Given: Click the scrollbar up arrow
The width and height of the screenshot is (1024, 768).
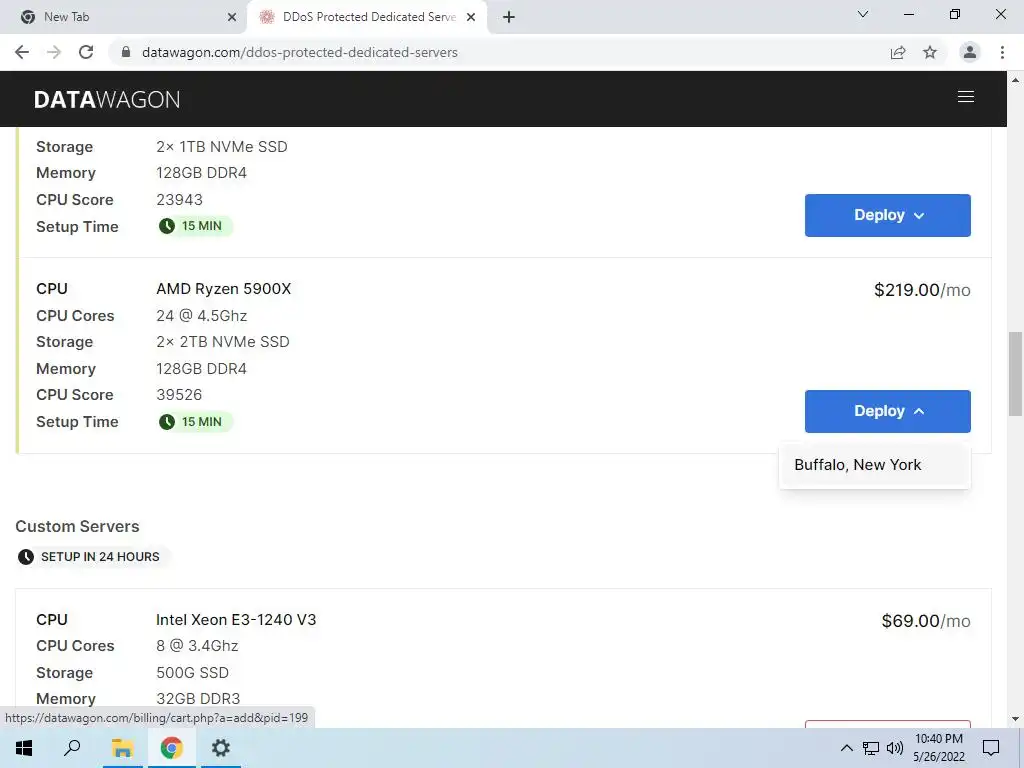Looking at the screenshot, I should (x=1015, y=80).
